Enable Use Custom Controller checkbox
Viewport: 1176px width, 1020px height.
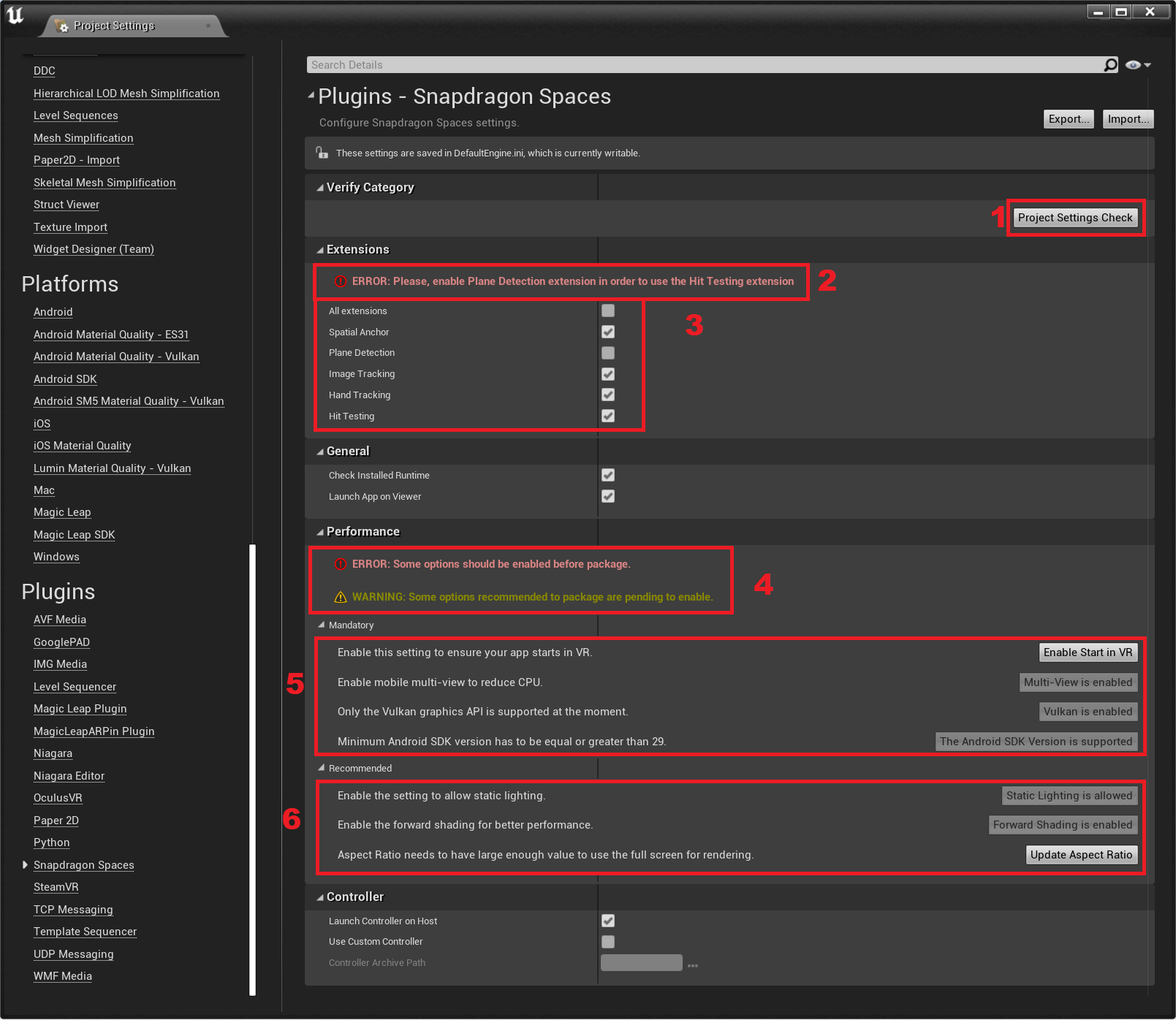point(608,942)
